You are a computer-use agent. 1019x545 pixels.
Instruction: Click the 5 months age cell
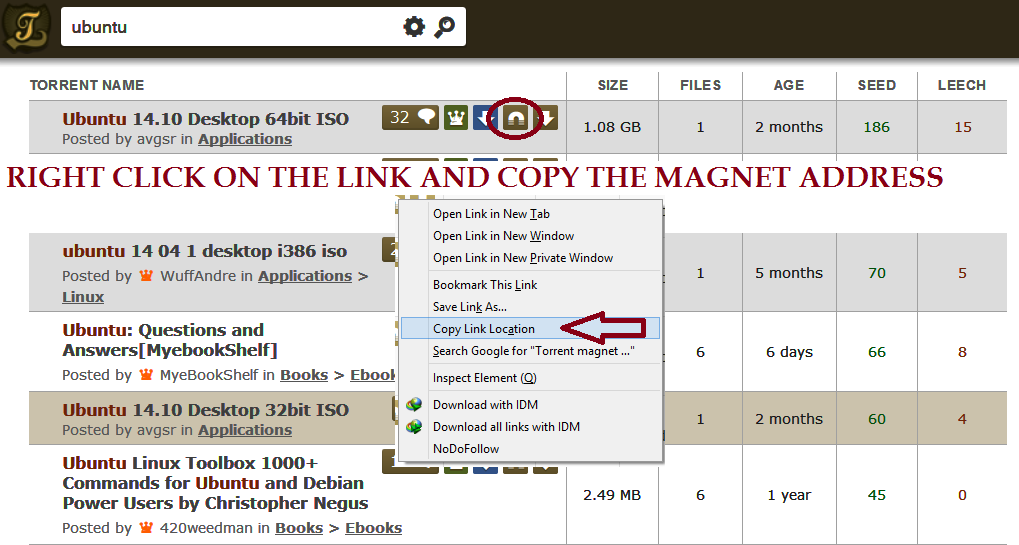(x=789, y=273)
